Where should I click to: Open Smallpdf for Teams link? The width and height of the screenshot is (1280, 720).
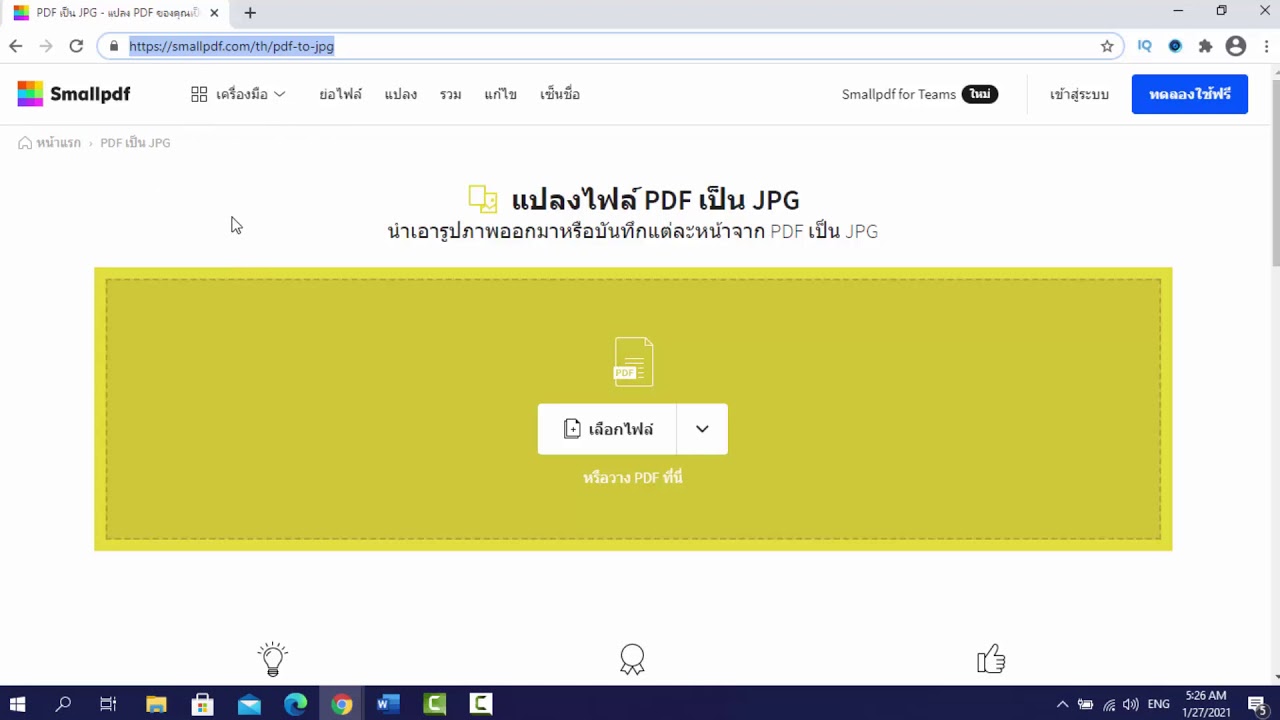(919, 94)
